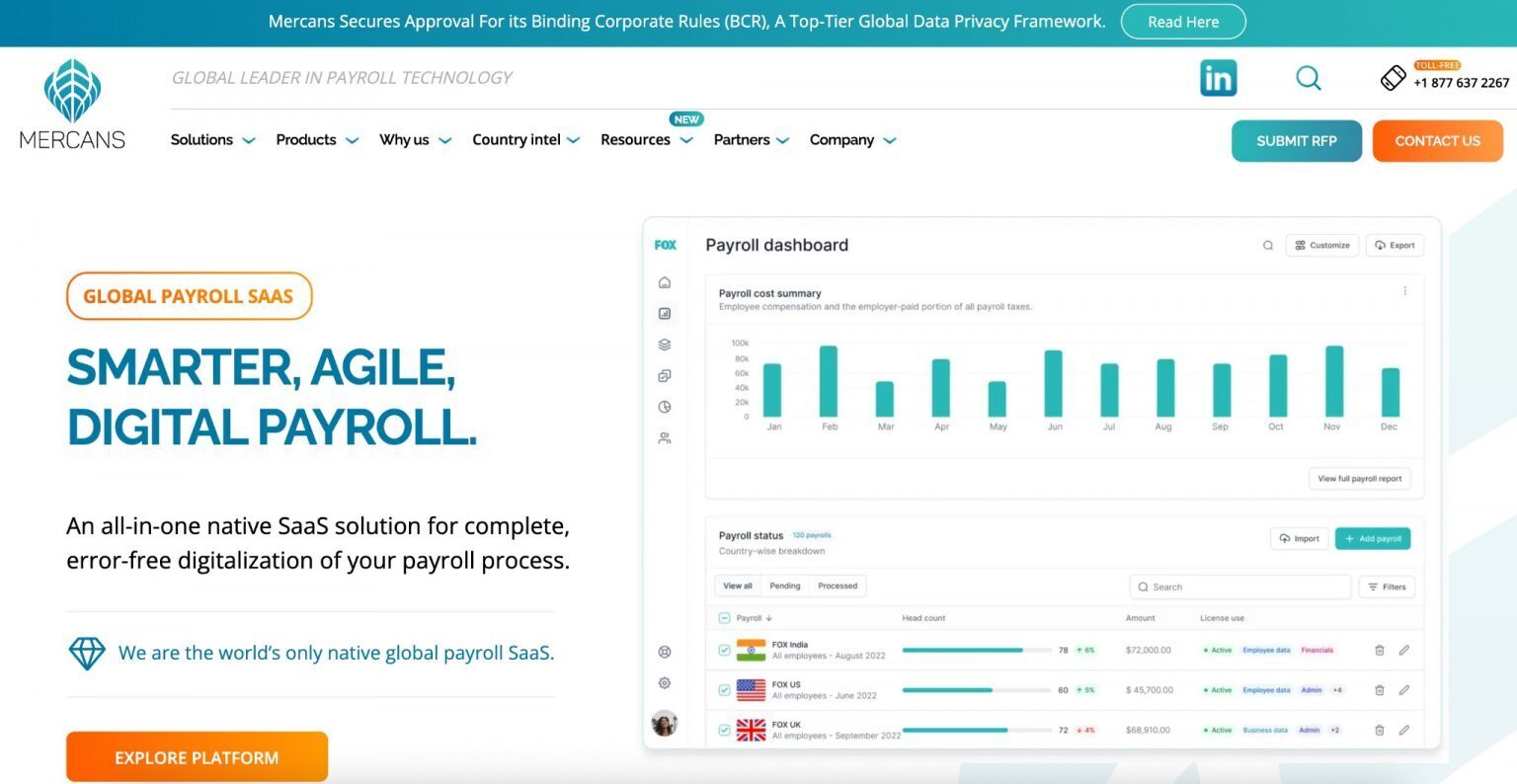Click the Customize dashboard button
1517x784 pixels.
tap(1322, 245)
